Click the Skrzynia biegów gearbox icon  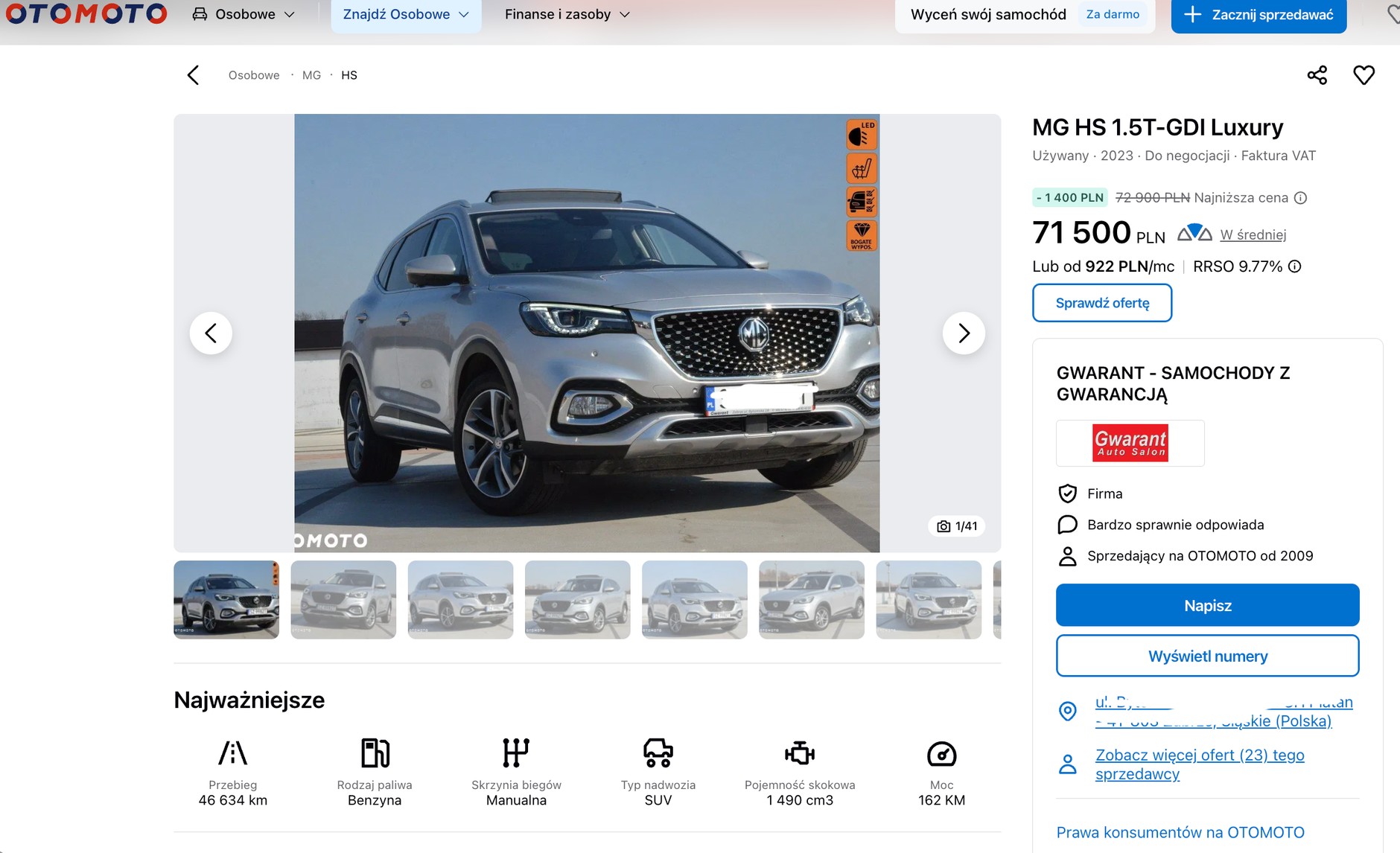pyautogui.click(x=516, y=753)
